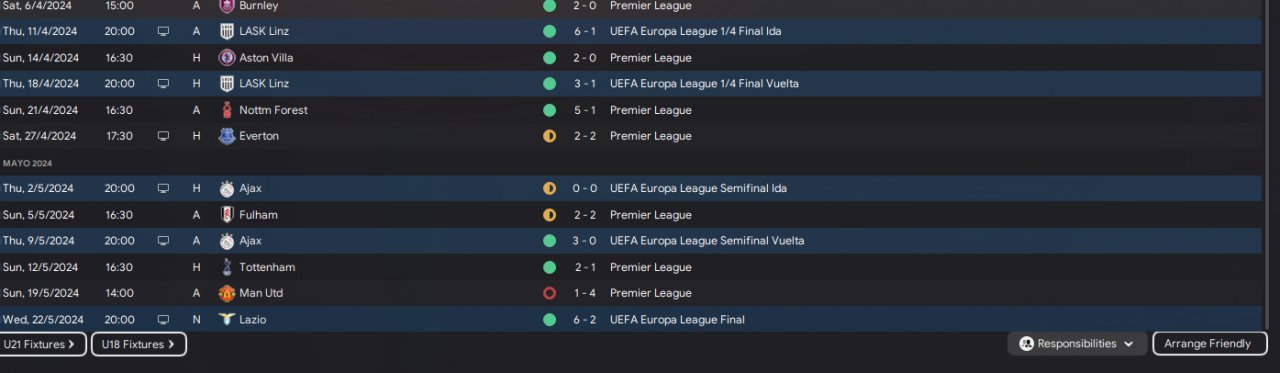Click the TV broadcast icon on Everton fixture
Screen dimensions: 1280x373
pos(163,136)
